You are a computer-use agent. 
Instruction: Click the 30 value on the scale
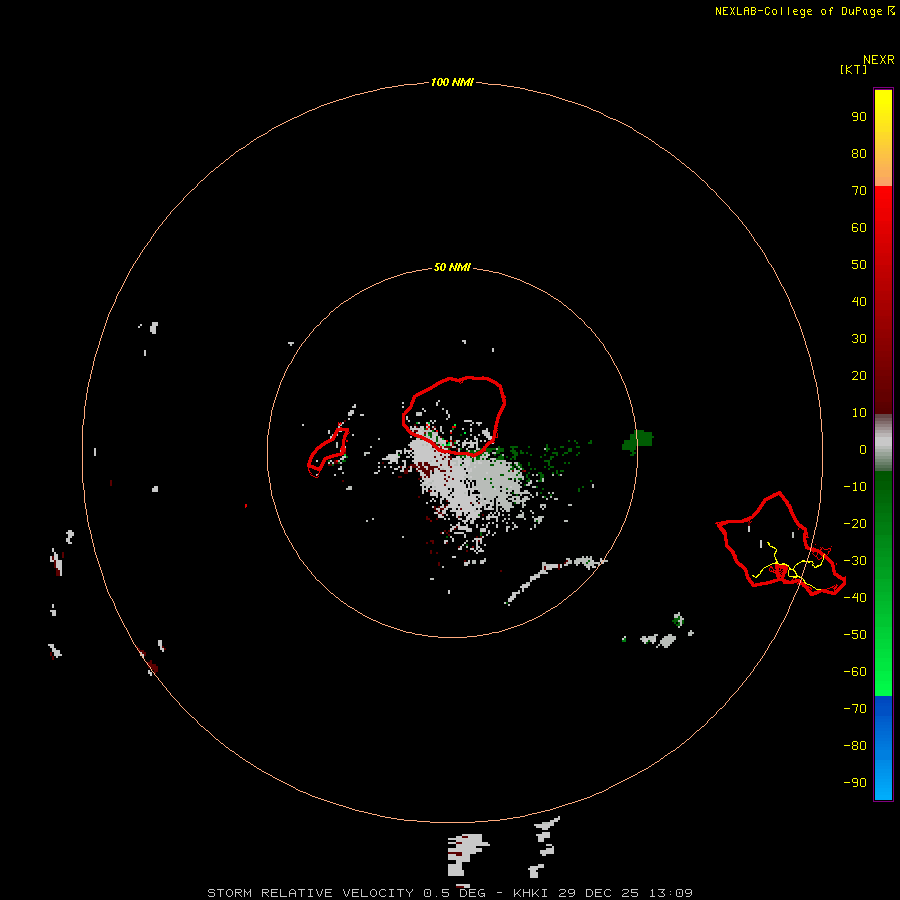(x=859, y=339)
